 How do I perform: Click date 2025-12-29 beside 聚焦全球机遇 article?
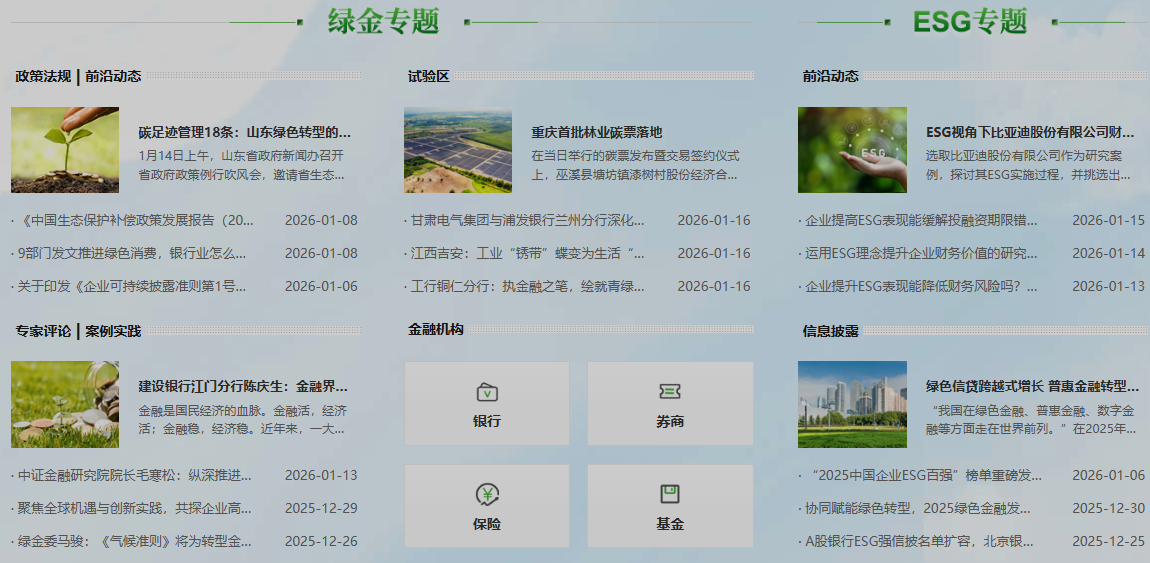point(321,508)
